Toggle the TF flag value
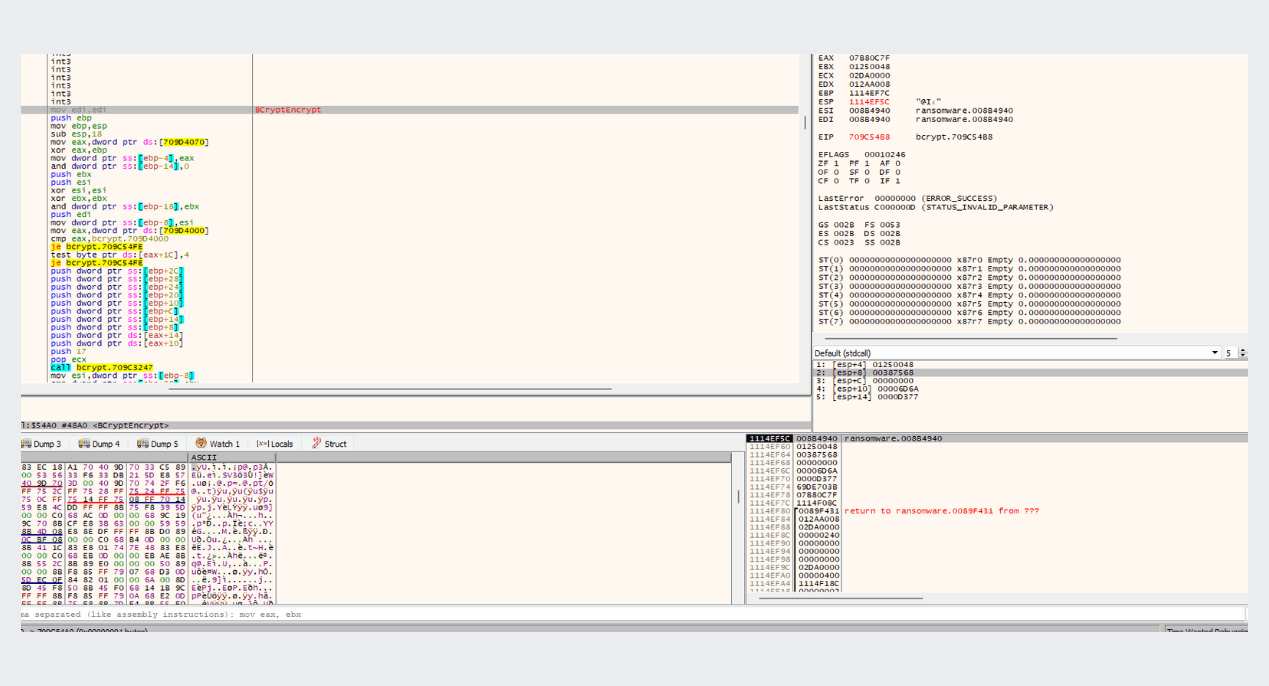Screen dimensions: 1269x686 [x=866, y=181]
